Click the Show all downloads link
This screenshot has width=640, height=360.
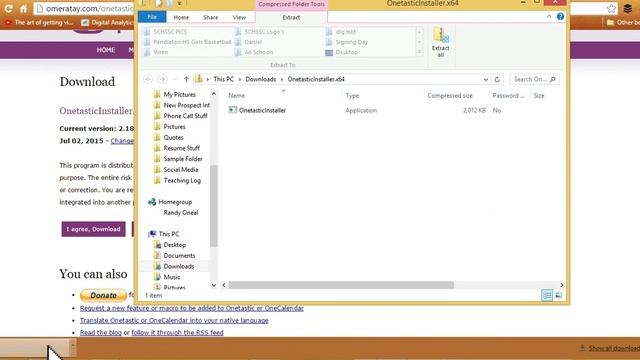click(614, 348)
